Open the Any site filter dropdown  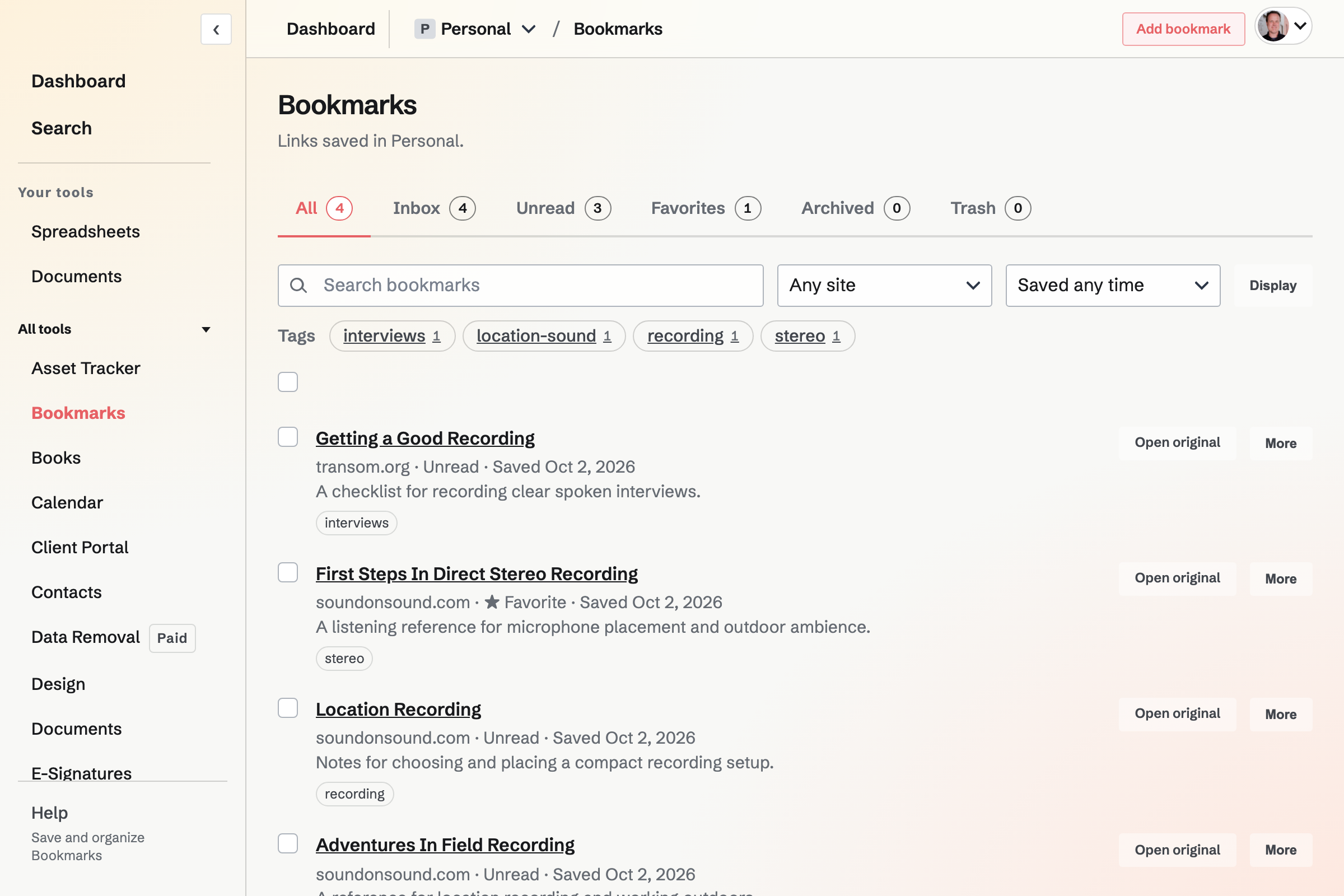tap(885, 285)
